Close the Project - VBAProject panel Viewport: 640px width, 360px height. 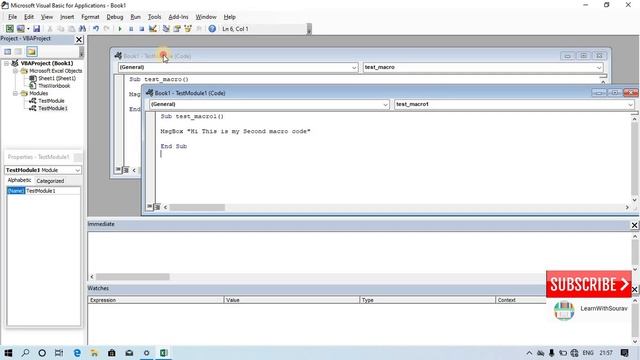pos(79,39)
